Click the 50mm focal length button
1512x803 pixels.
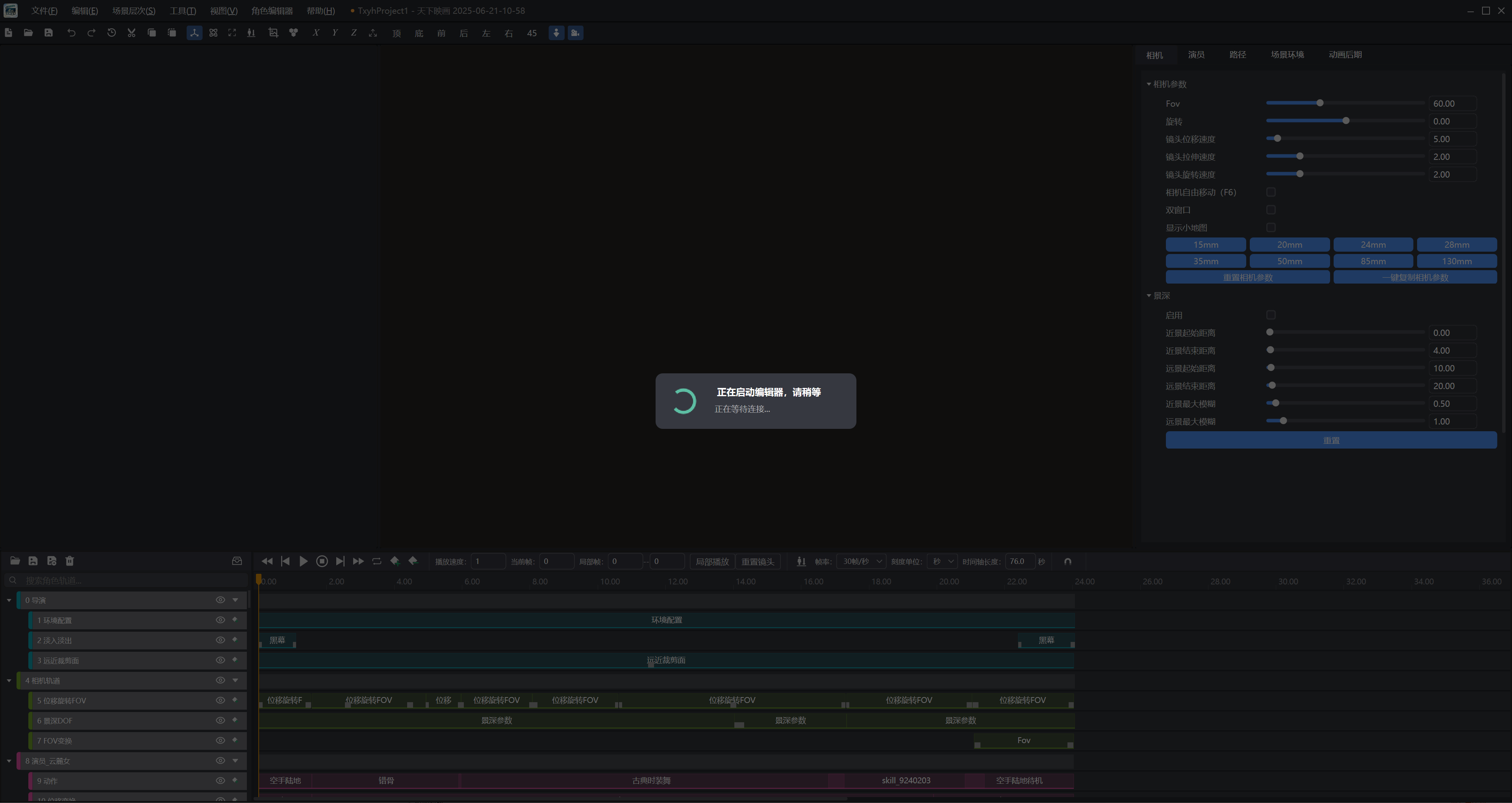(1289, 261)
